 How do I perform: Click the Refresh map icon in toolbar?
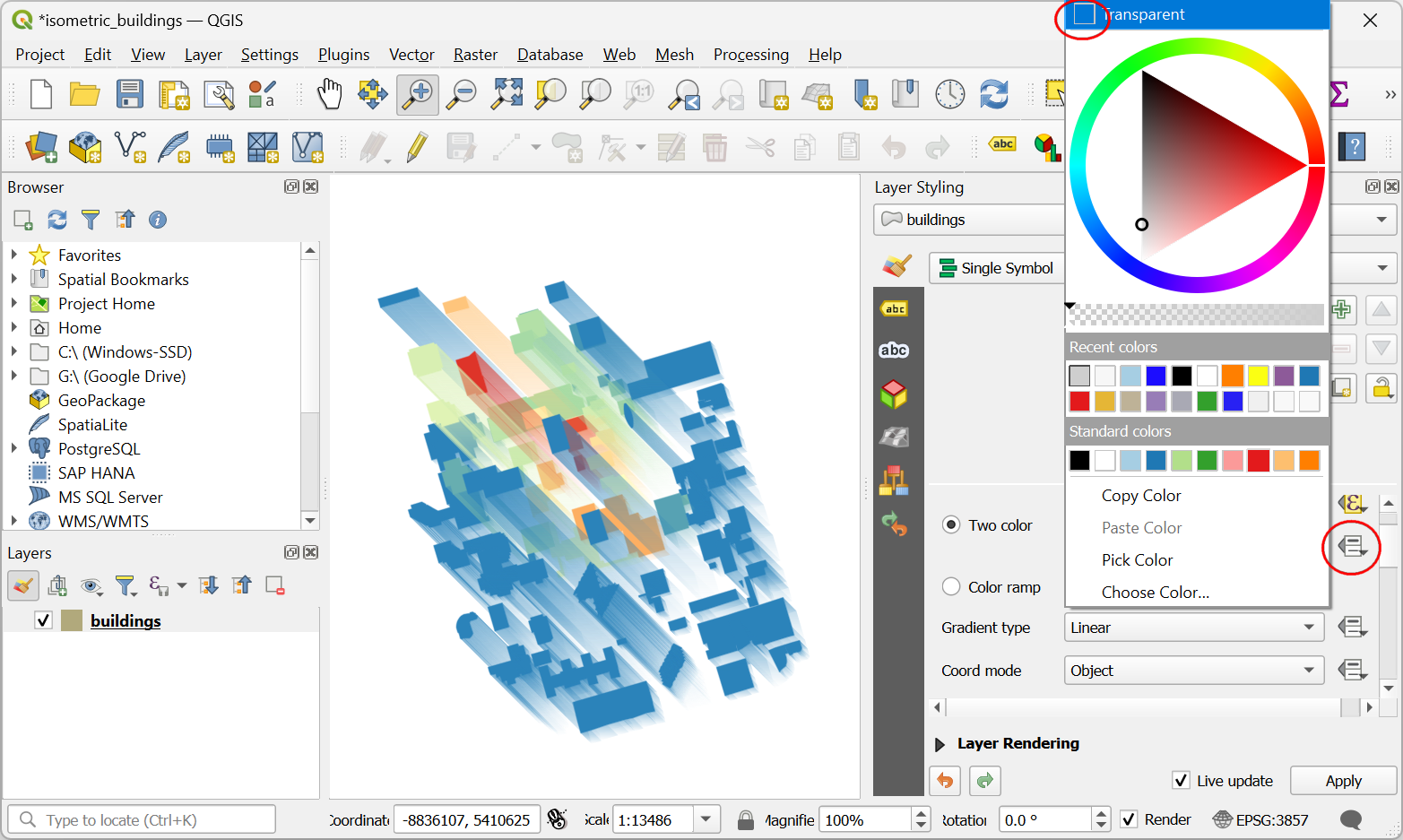pyautogui.click(x=993, y=94)
